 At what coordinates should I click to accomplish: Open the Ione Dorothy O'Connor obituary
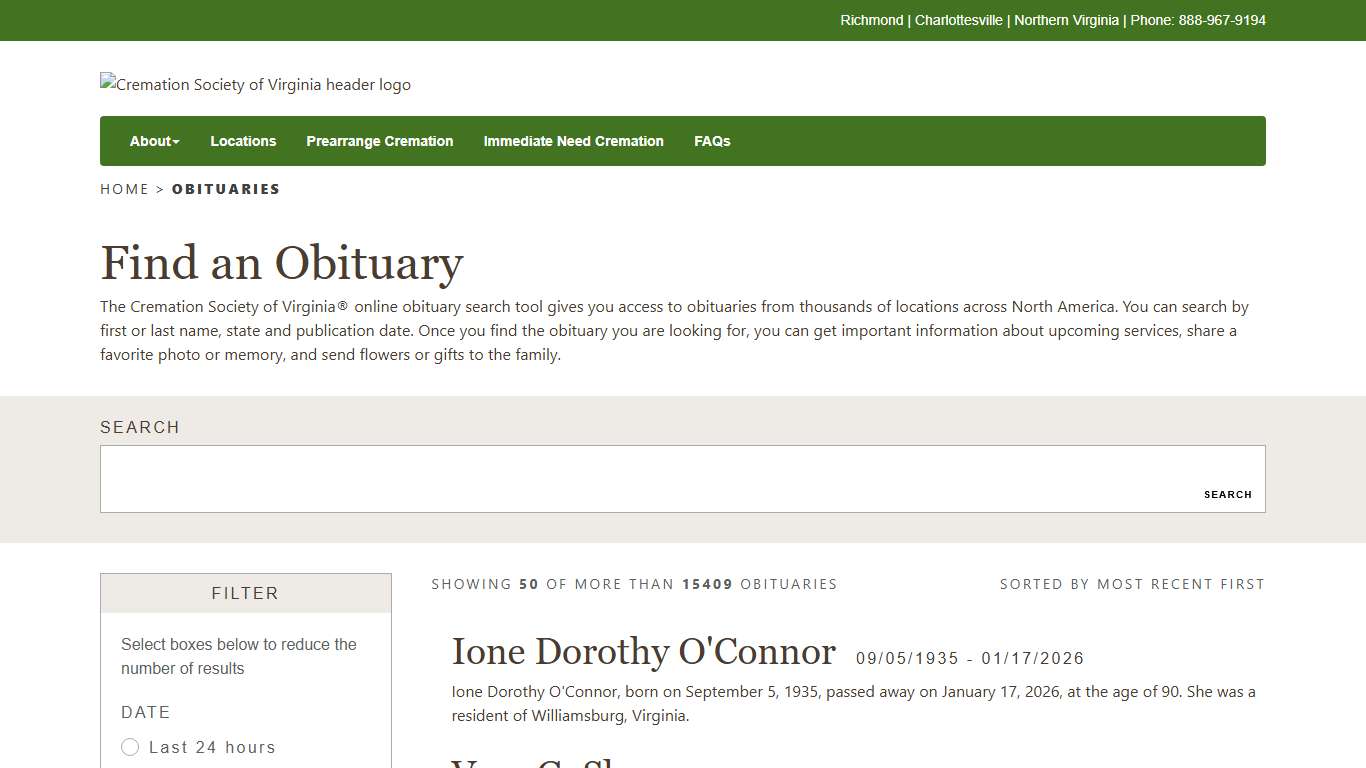coord(643,651)
